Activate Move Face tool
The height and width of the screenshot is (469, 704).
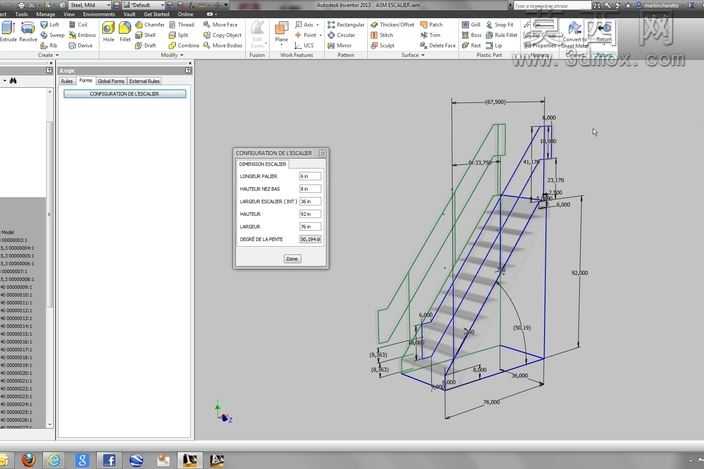click(220, 25)
